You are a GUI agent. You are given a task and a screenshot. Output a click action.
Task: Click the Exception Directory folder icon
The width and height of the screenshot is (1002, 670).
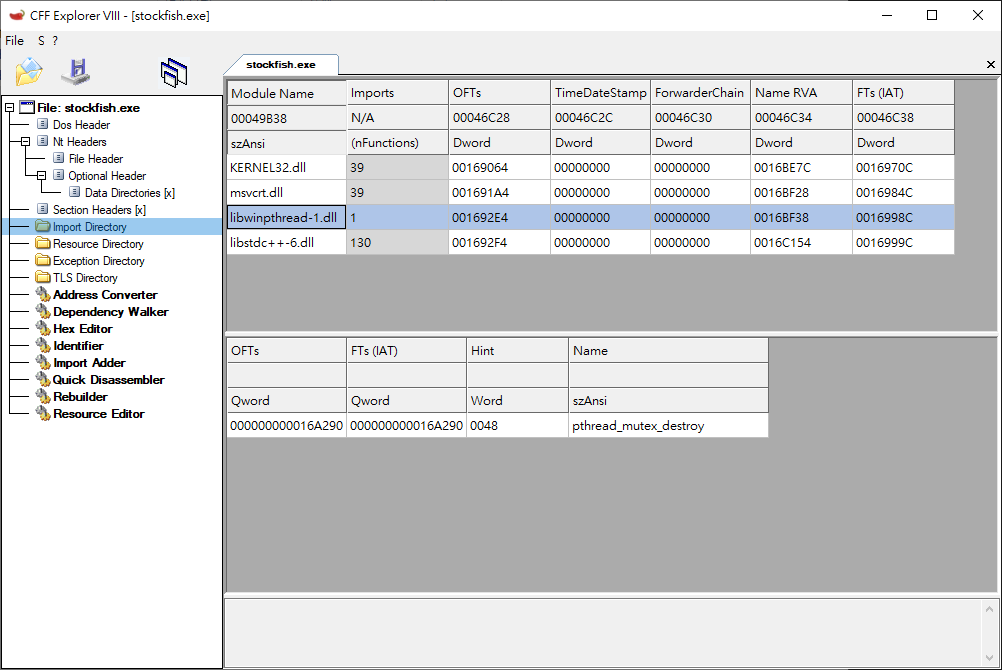tap(43, 260)
